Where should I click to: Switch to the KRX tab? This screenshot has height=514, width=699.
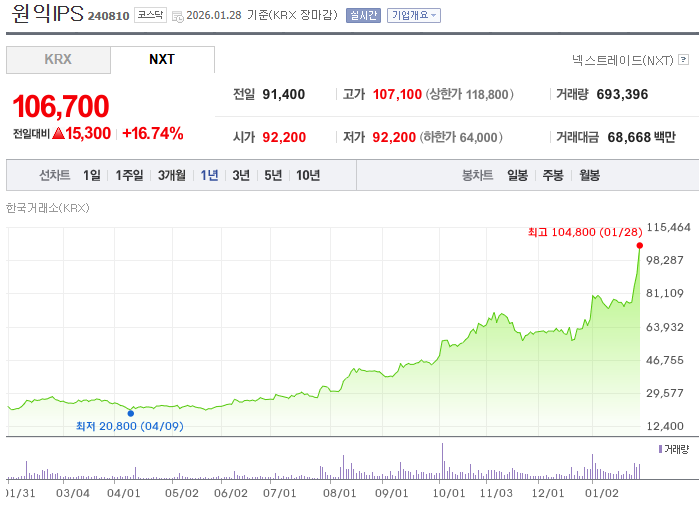tap(58, 59)
